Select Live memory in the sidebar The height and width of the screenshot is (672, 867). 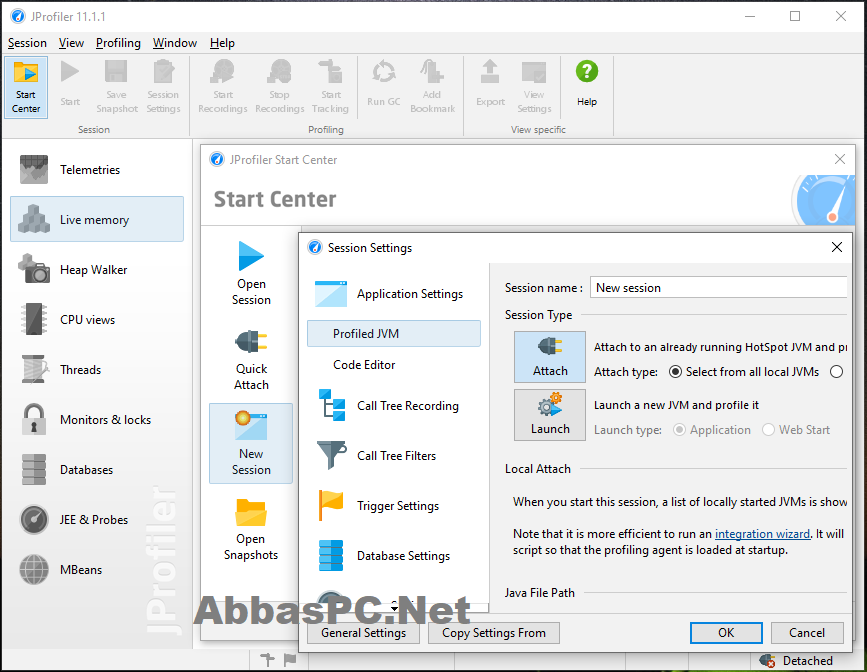click(97, 219)
